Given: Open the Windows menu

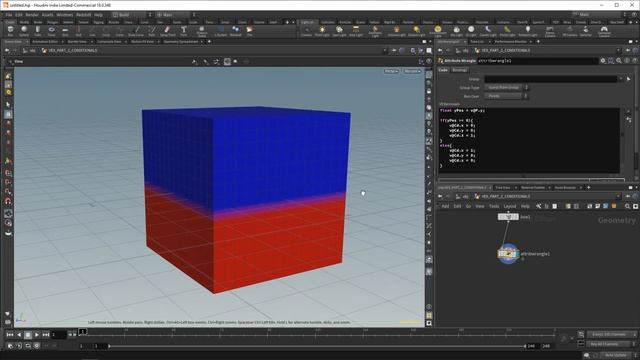Looking at the screenshot, I should (64, 15).
